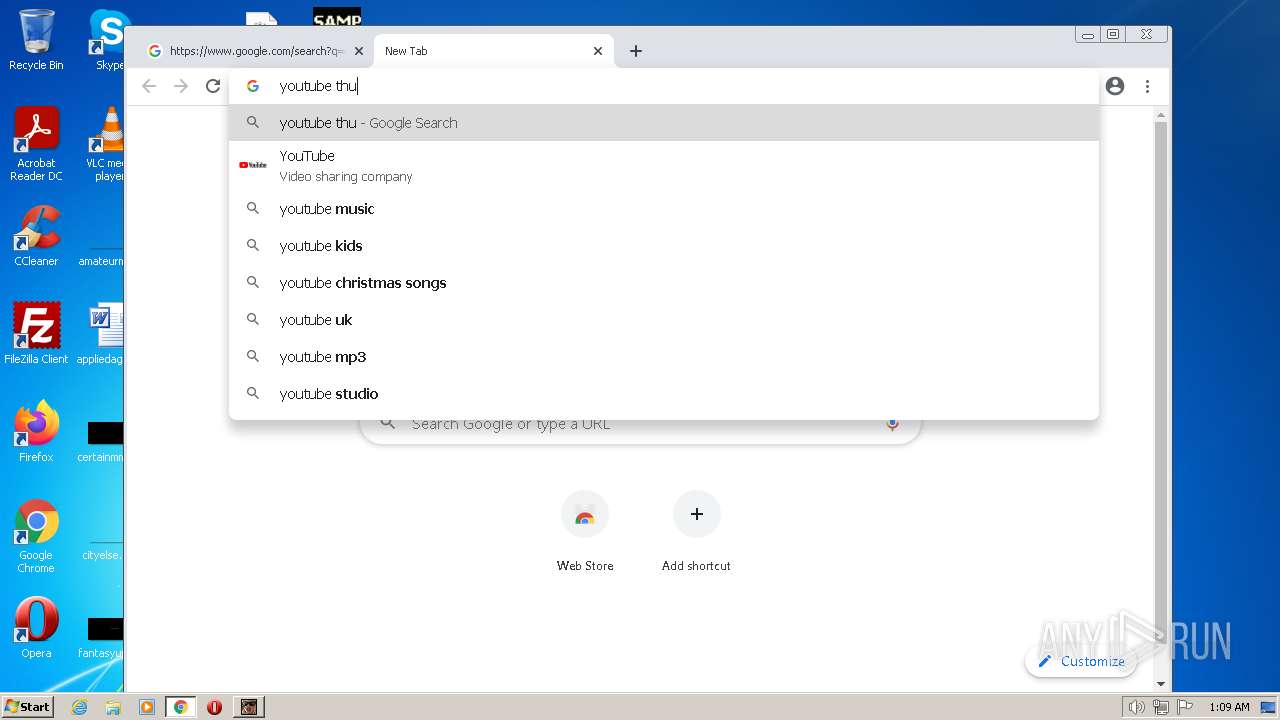The image size is (1280, 720).
Task: Select the 'youtube studio' suggestion
Action: pos(664,393)
